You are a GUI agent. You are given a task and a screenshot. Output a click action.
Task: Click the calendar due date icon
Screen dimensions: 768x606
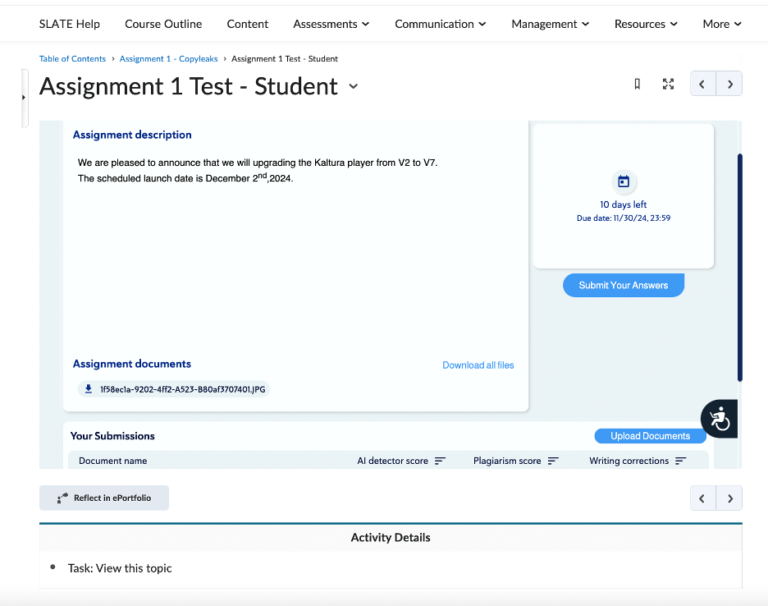[x=623, y=181]
